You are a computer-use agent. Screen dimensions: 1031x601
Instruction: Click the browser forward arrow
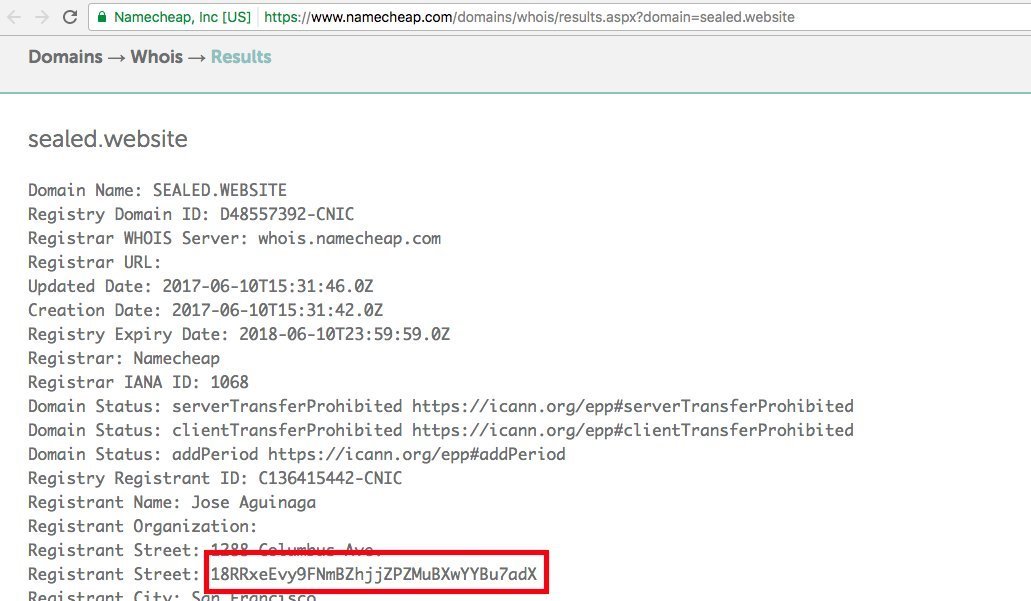coord(41,17)
